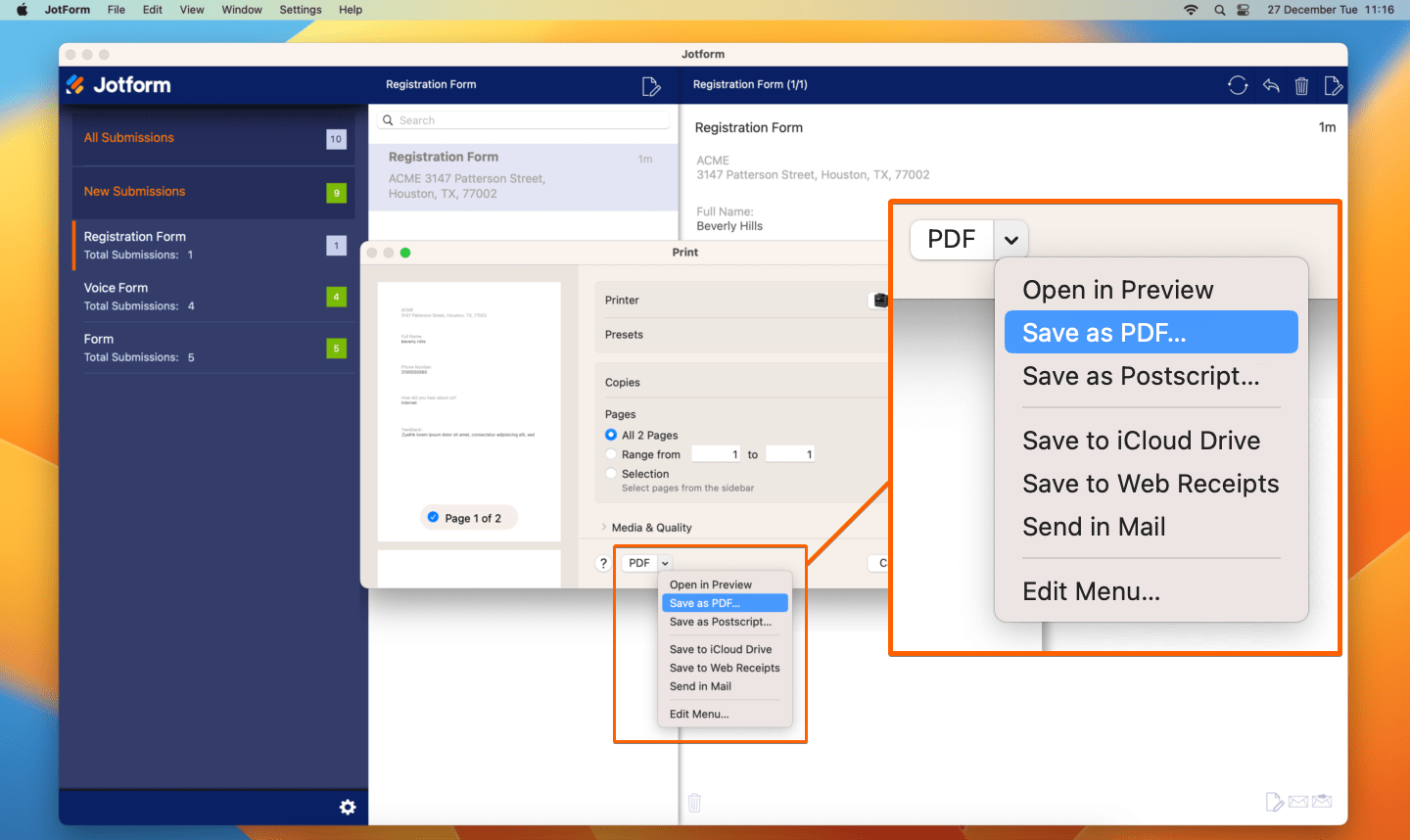Viewport: 1410px width, 840px height.
Task: Open the View menu
Action: click(192, 10)
